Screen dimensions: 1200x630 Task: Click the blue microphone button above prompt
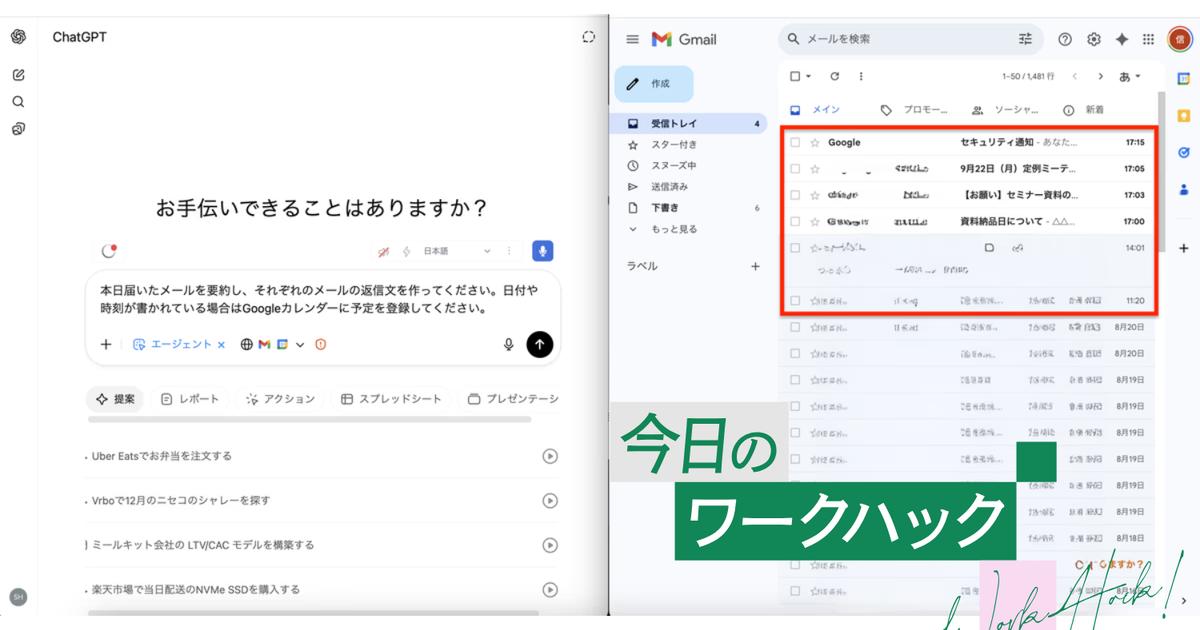pyautogui.click(x=543, y=251)
